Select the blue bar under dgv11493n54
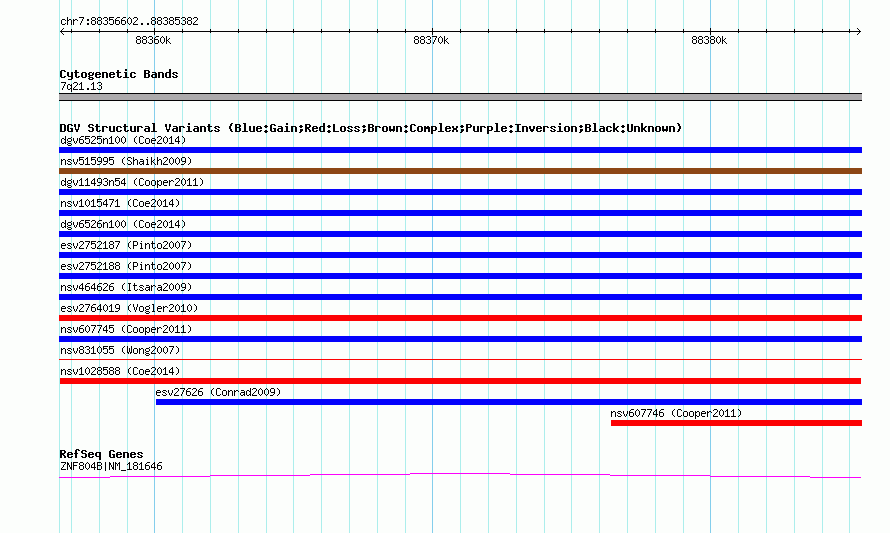Viewport: 890px width, 533px height. point(460,192)
